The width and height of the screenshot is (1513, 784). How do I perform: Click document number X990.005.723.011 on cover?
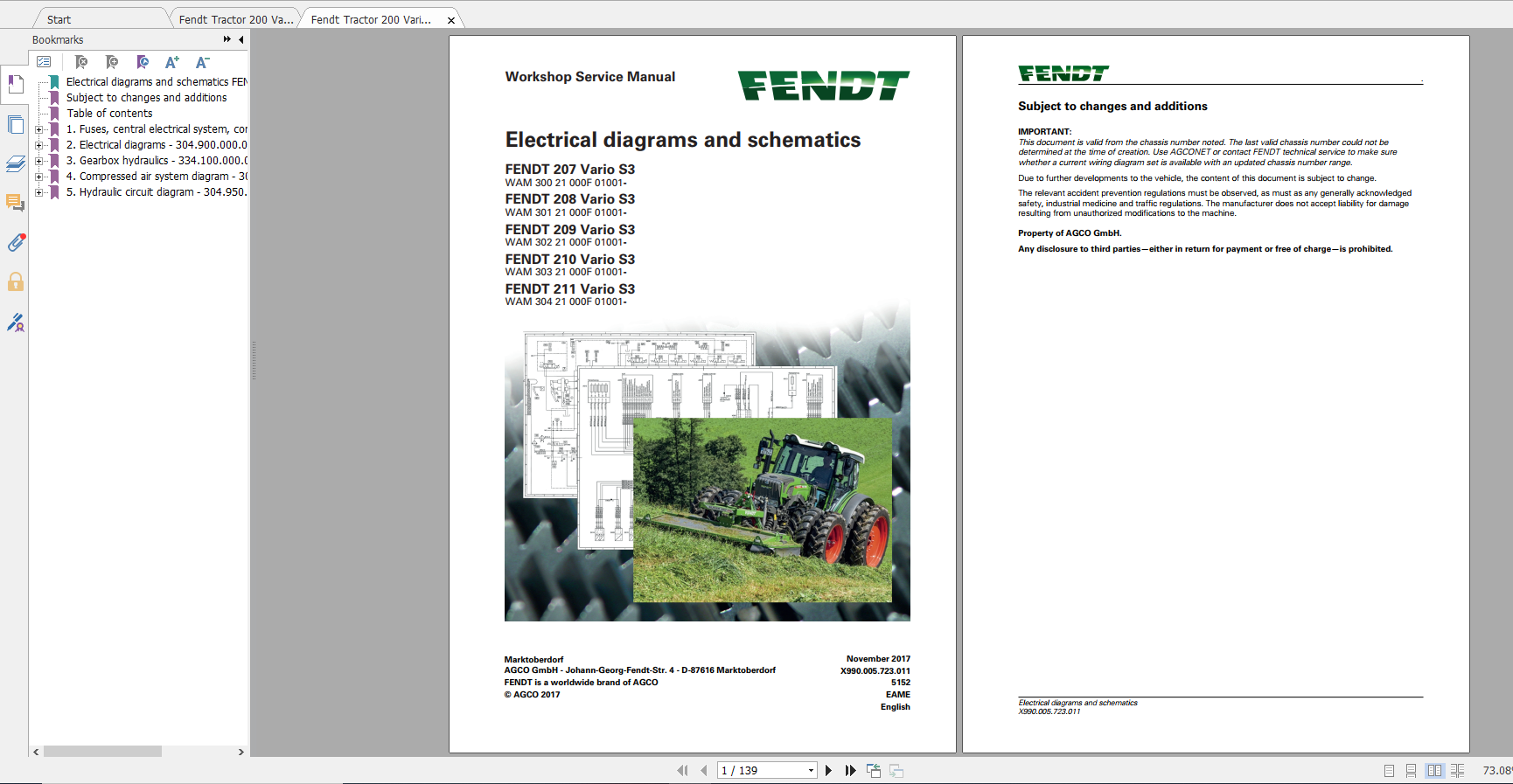[x=875, y=671]
